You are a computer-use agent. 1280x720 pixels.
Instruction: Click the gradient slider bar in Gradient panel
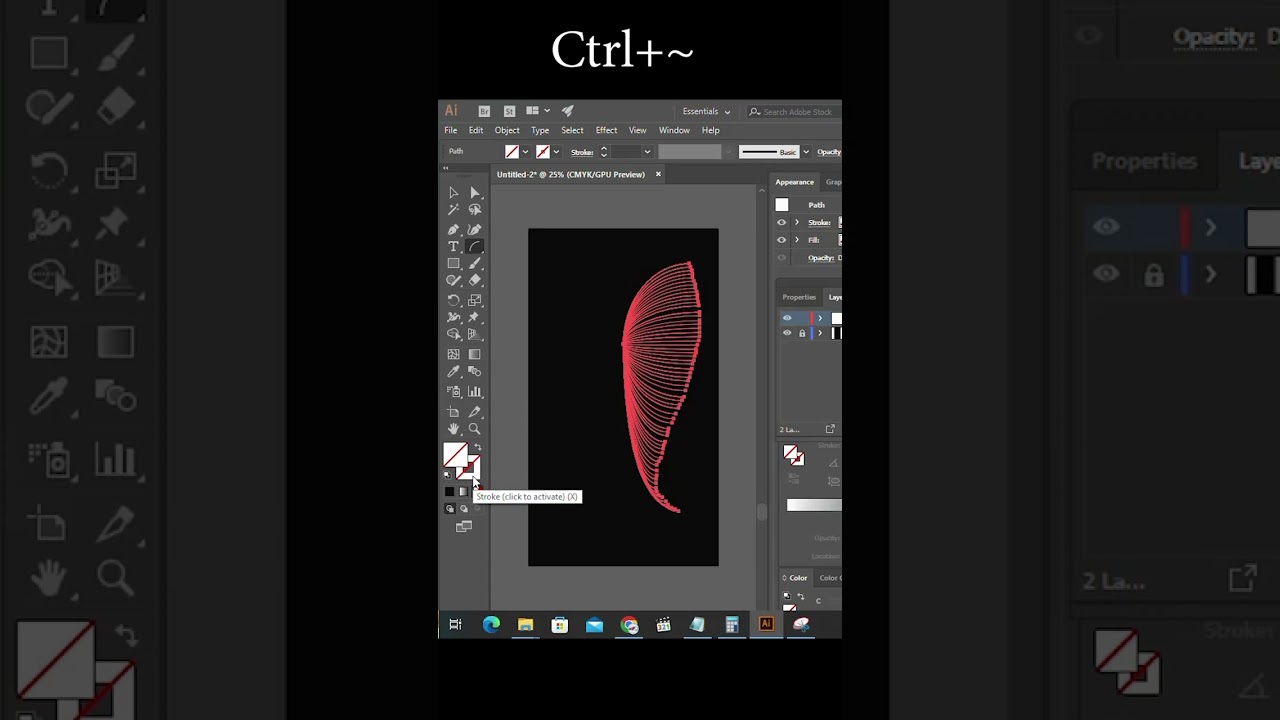click(x=814, y=505)
